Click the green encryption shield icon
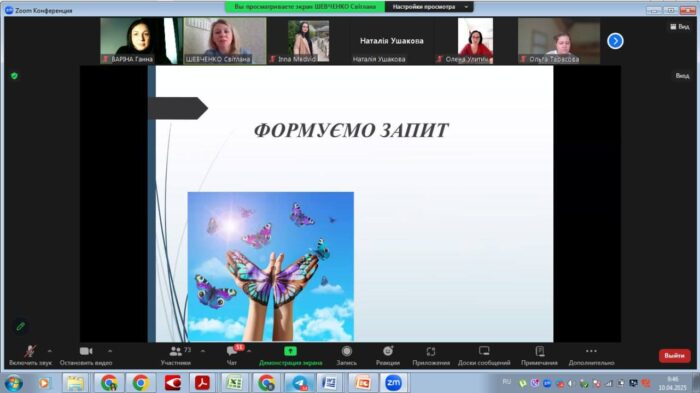 (x=14, y=76)
